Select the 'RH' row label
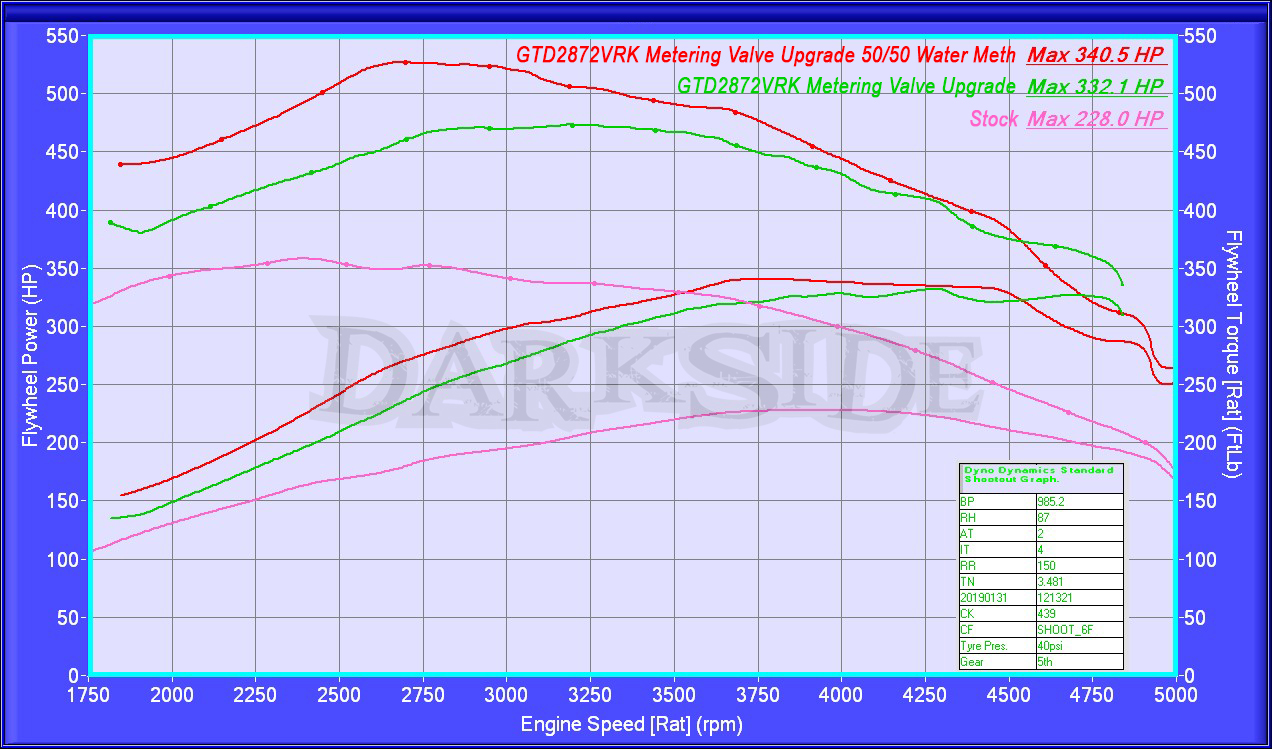The image size is (1272, 749). tap(967, 518)
